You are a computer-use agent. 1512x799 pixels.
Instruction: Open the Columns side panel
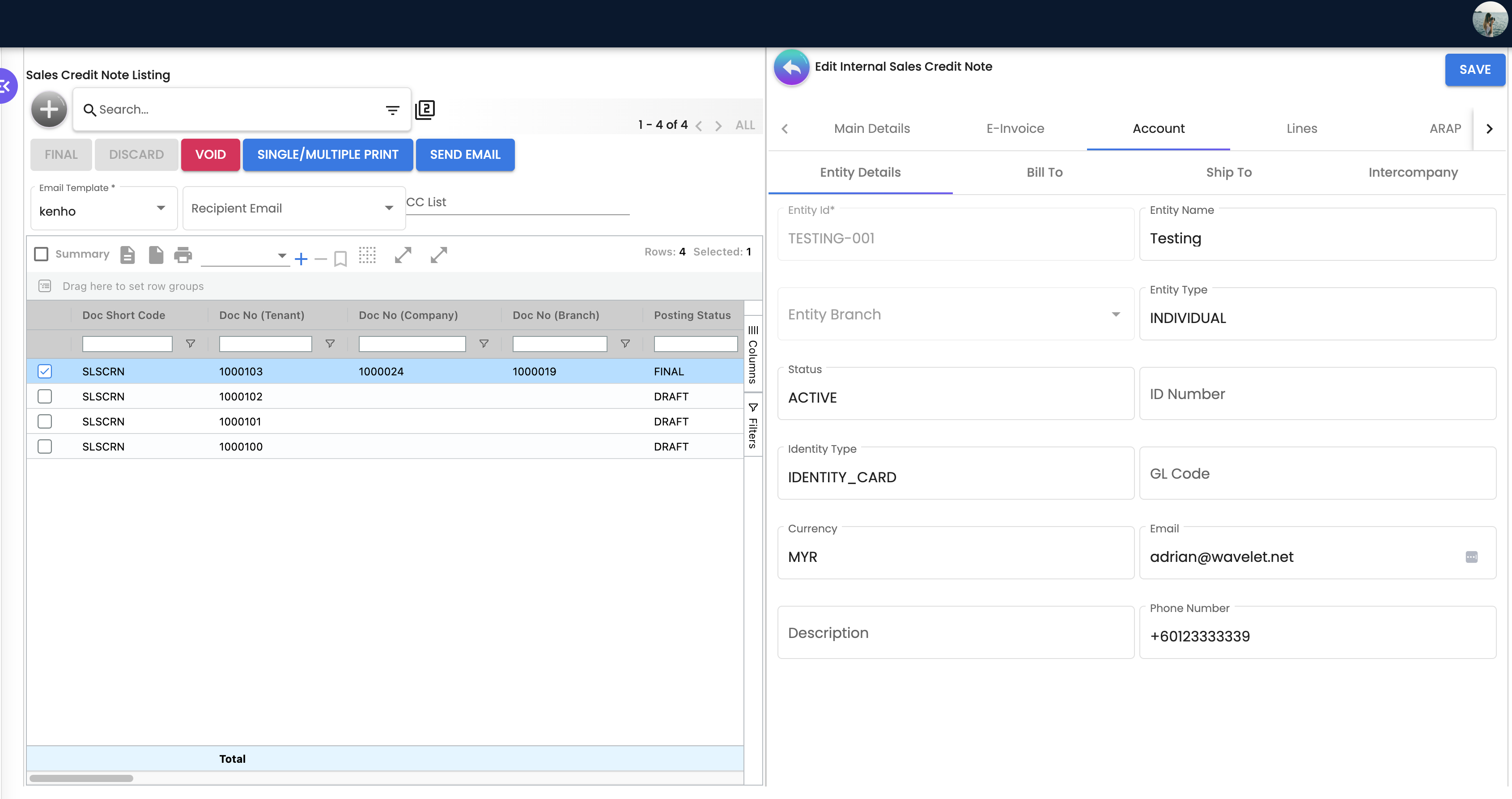click(753, 354)
